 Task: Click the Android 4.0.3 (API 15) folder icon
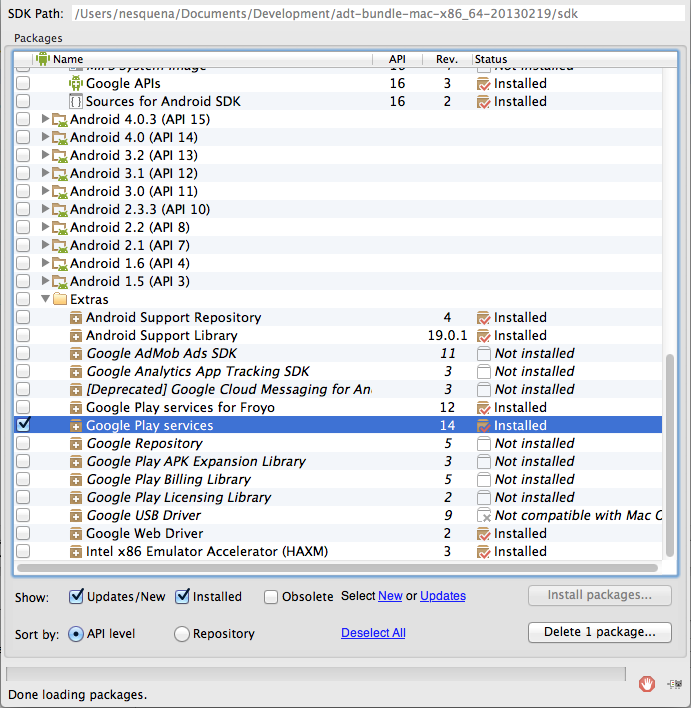coord(60,120)
